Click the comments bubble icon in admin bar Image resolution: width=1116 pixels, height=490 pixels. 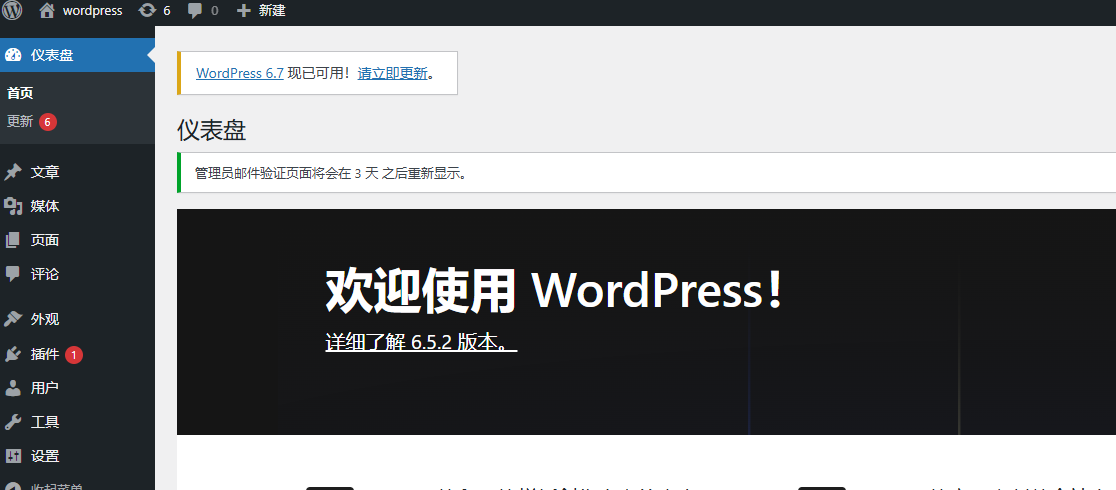click(x=195, y=11)
